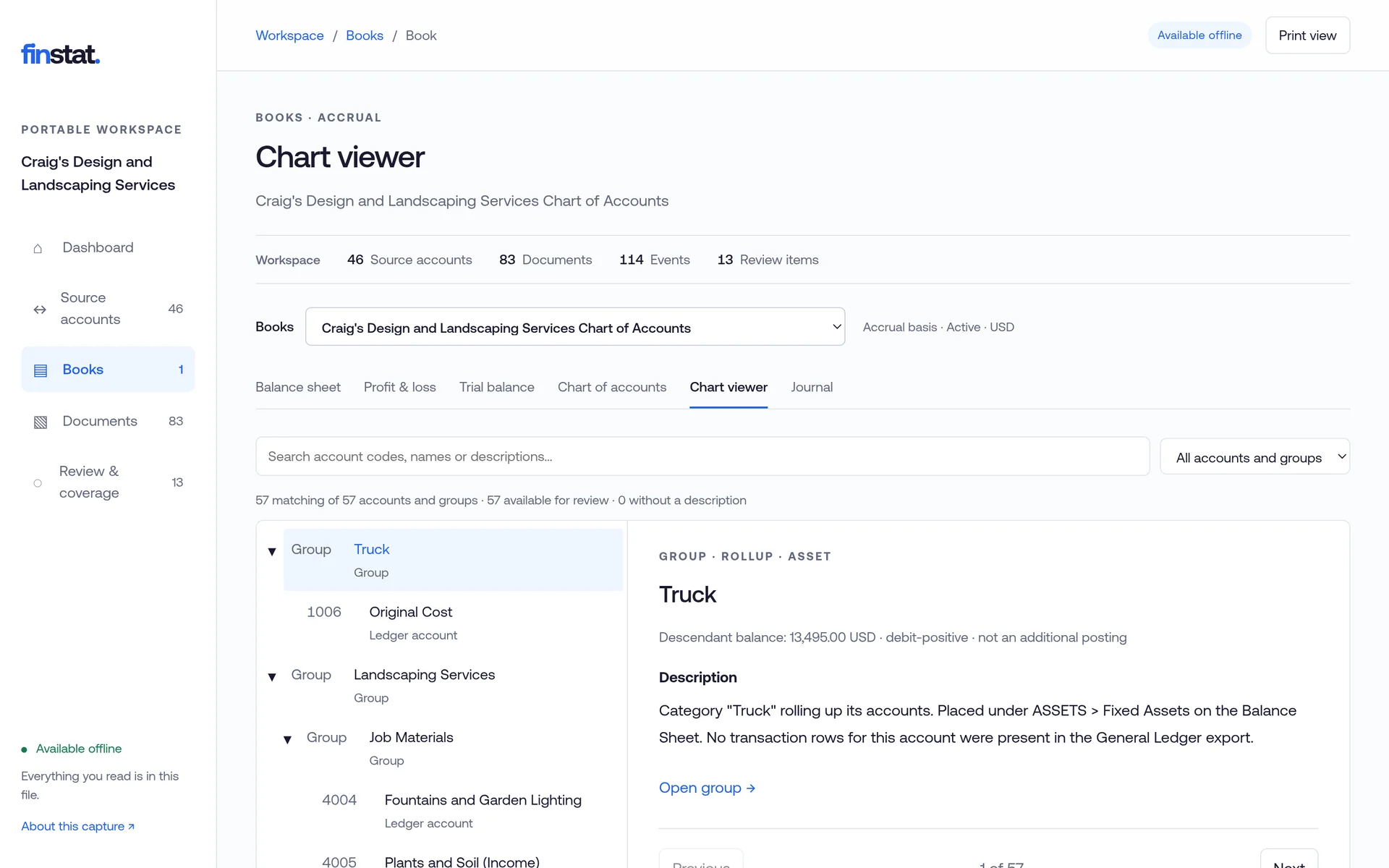Click the 13 Review items stat
The height and width of the screenshot is (868, 1389).
768,260
